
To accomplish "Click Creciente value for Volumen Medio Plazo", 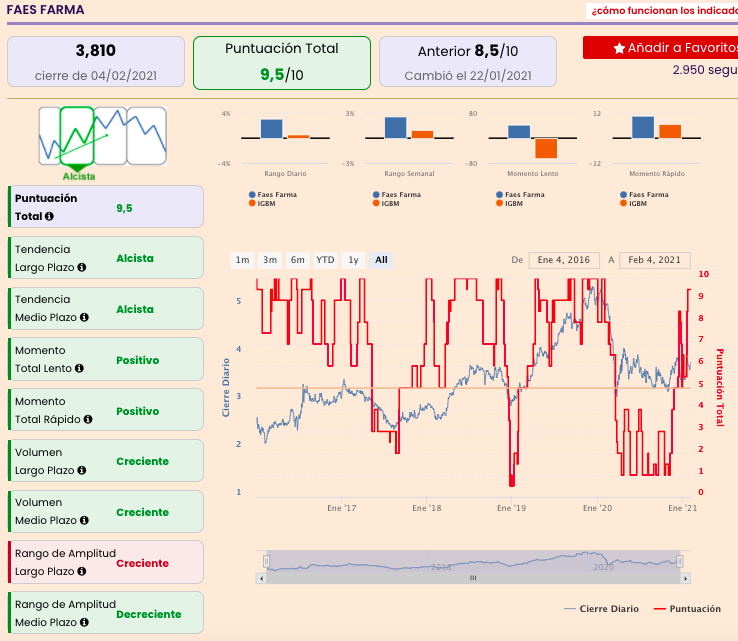I will 143,512.
